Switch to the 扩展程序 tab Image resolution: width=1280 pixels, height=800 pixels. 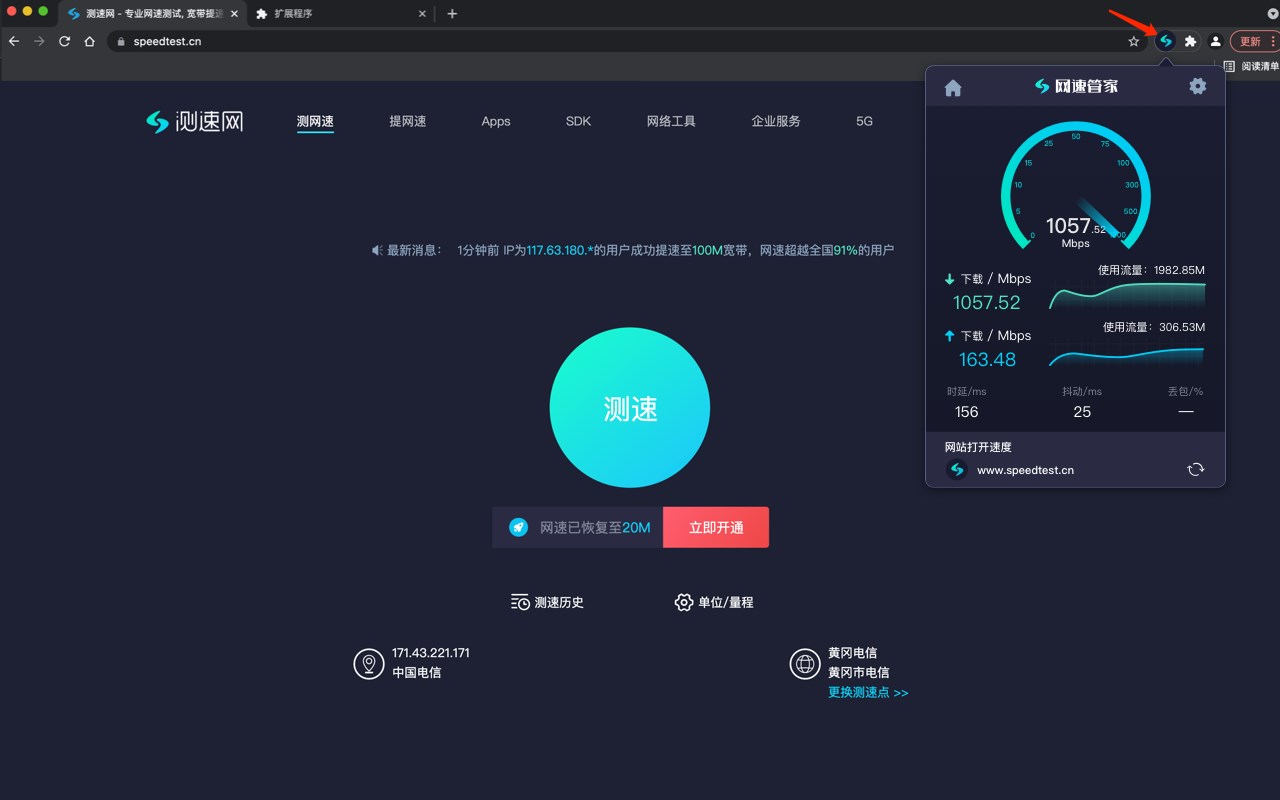coord(340,14)
